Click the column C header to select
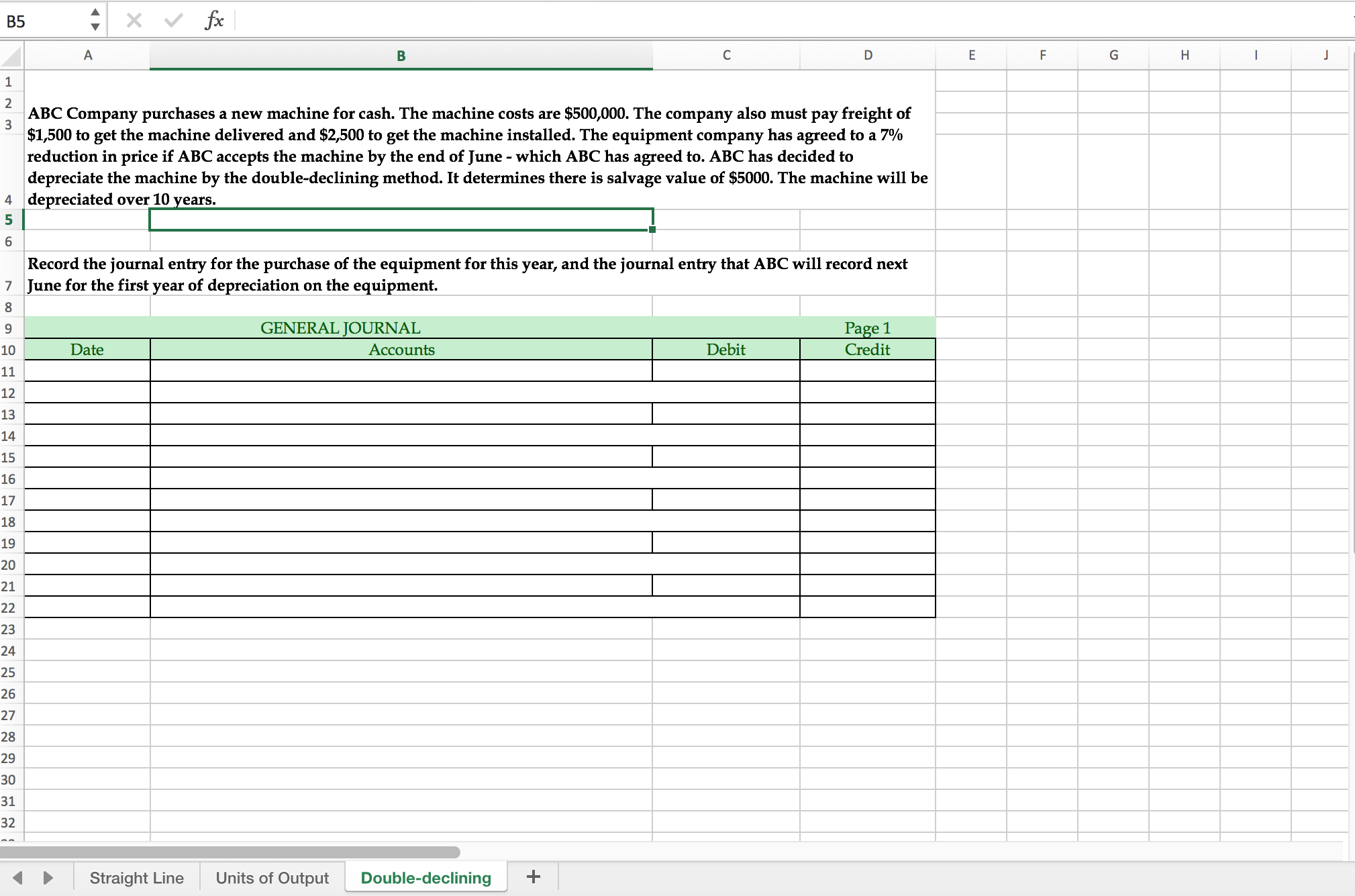 (727, 57)
